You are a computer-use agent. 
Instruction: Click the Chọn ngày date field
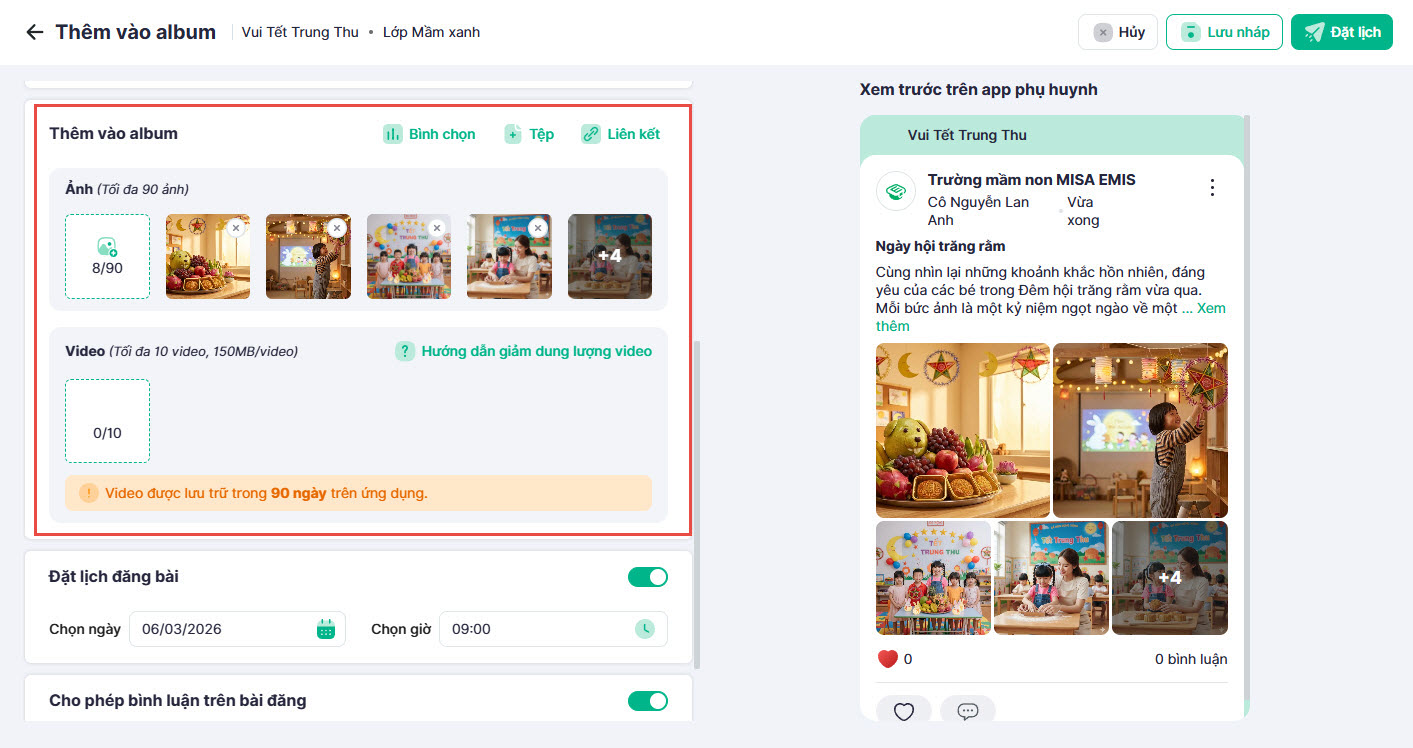[225, 629]
